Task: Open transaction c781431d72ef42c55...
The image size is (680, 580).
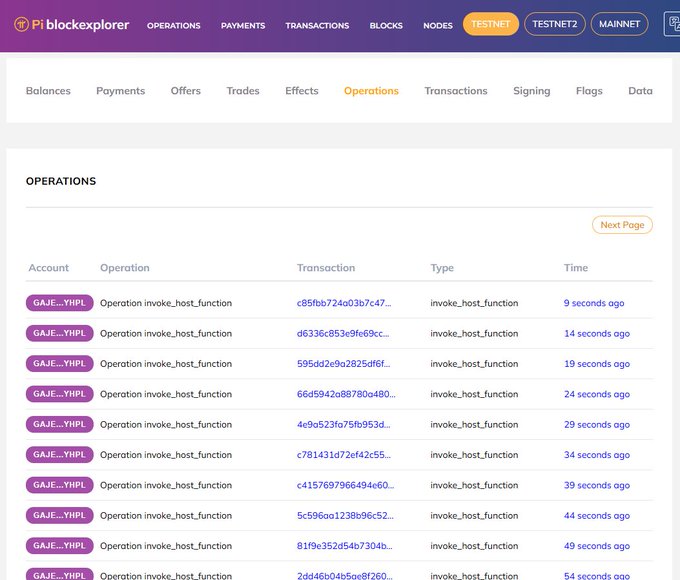Action: [x=343, y=455]
